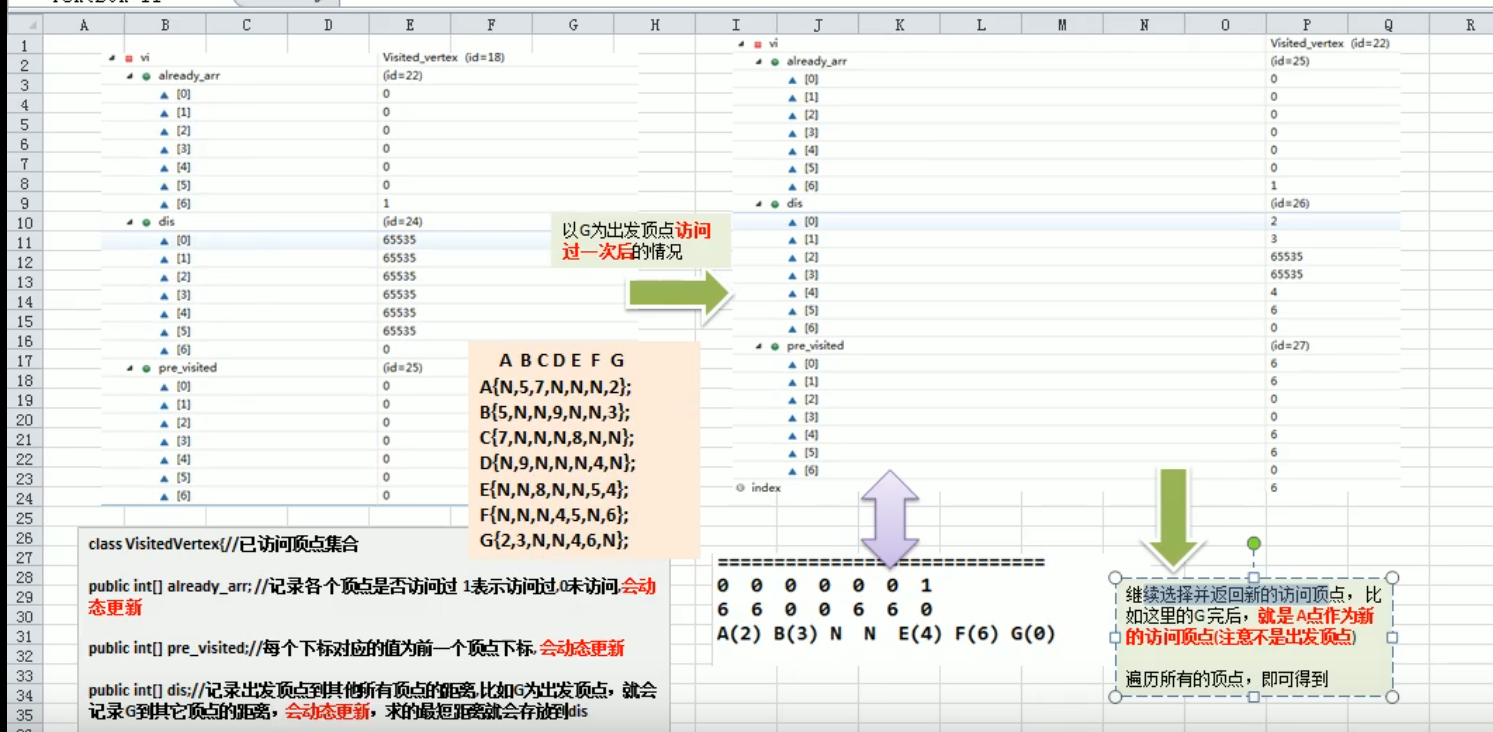The width and height of the screenshot is (1493, 732).
Task: Select column E header
Action: tap(410, 26)
